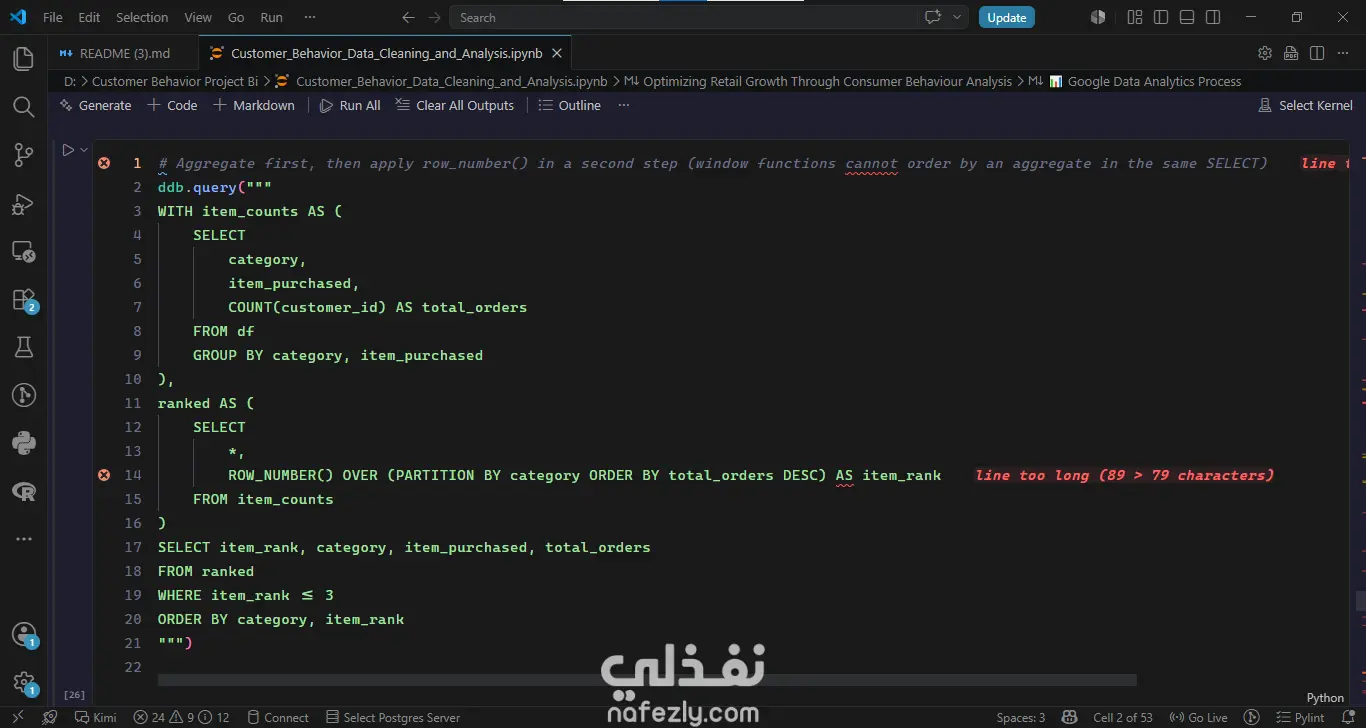Split the editor to the right
The height and width of the screenshot is (728, 1366).
point(1317,53)
